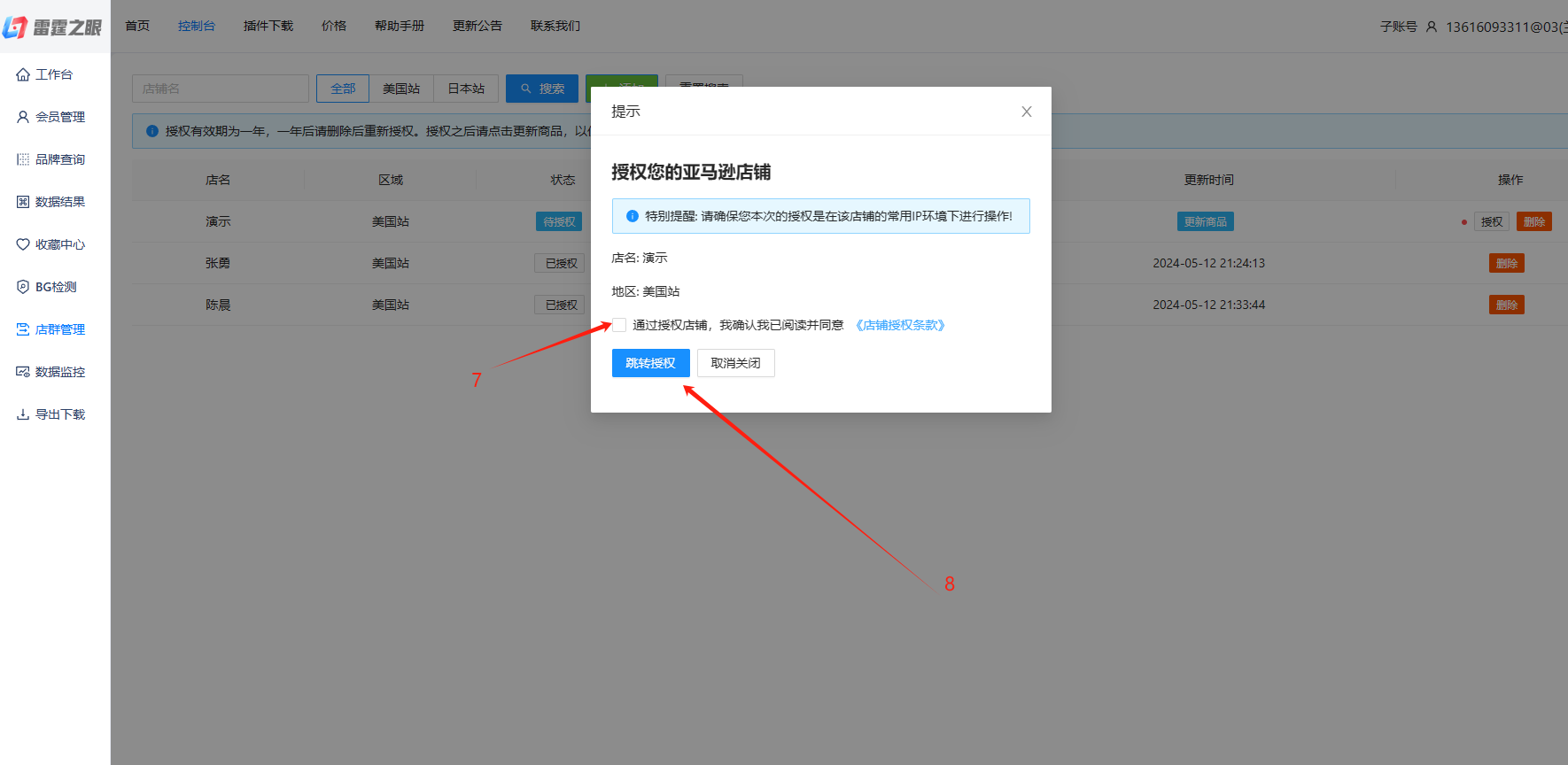Close the 提示 dialog with X
The width and height of the screenshot is (1568, 765).
point(1026,112)
